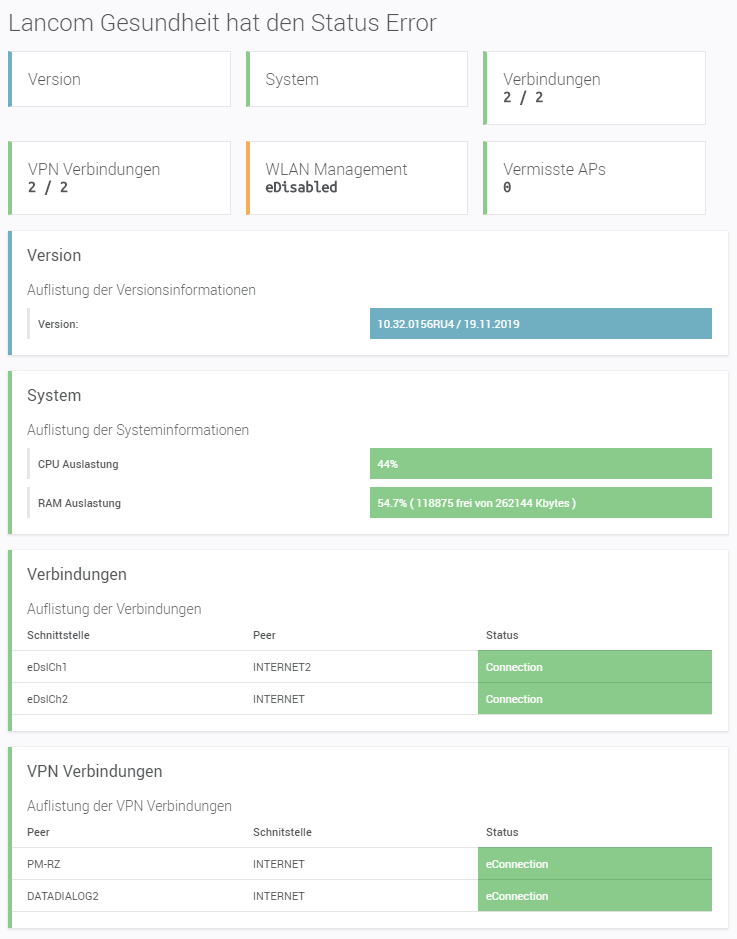Click the Lancom Gesundheit status heading
The width and height of the screenshot is (737, 939).
[222, 24]
